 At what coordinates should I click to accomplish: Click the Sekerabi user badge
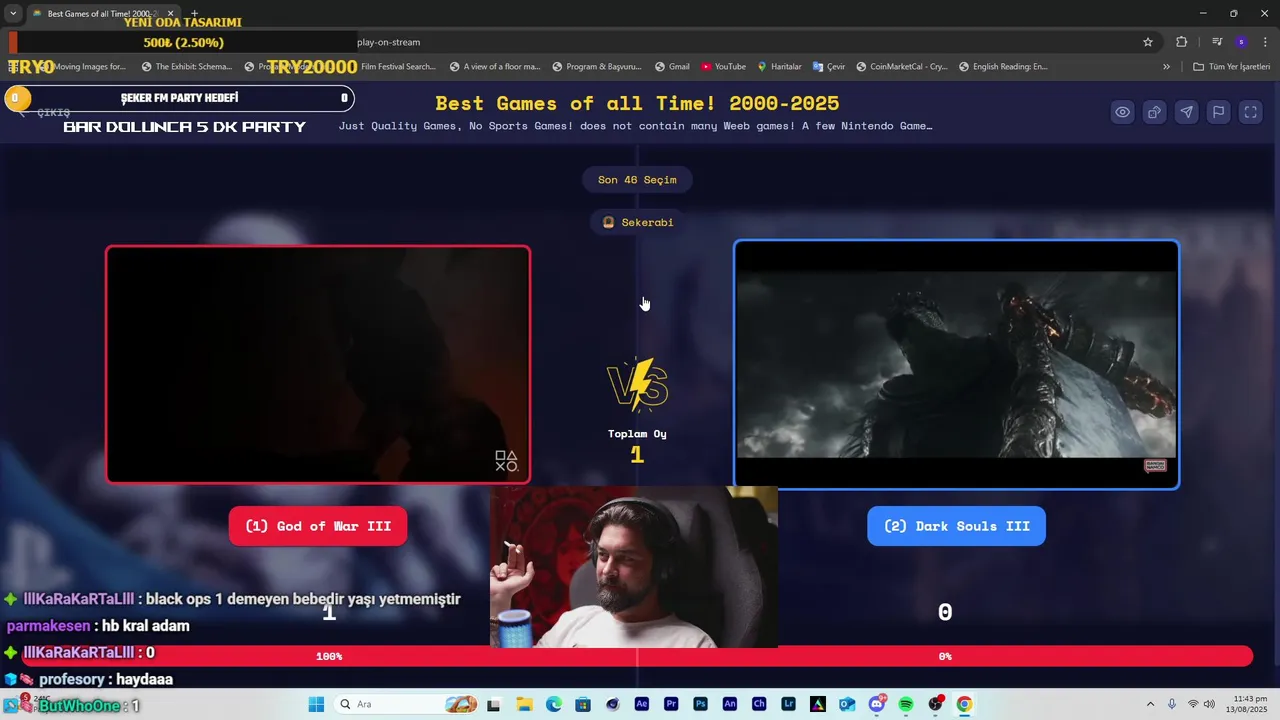pos(637,222)
